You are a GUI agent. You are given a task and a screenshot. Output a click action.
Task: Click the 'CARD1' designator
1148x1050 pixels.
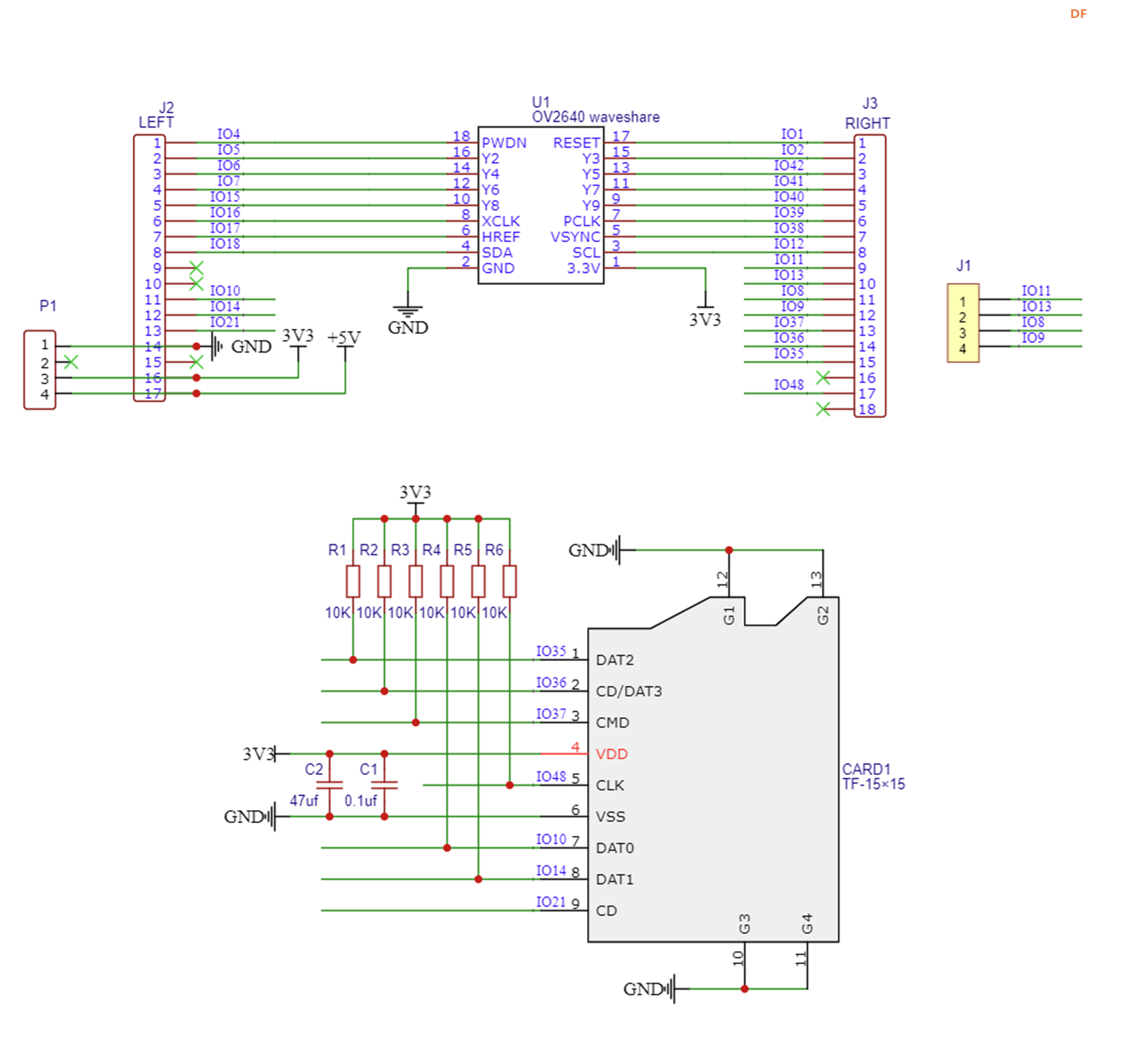coord(866,769)
